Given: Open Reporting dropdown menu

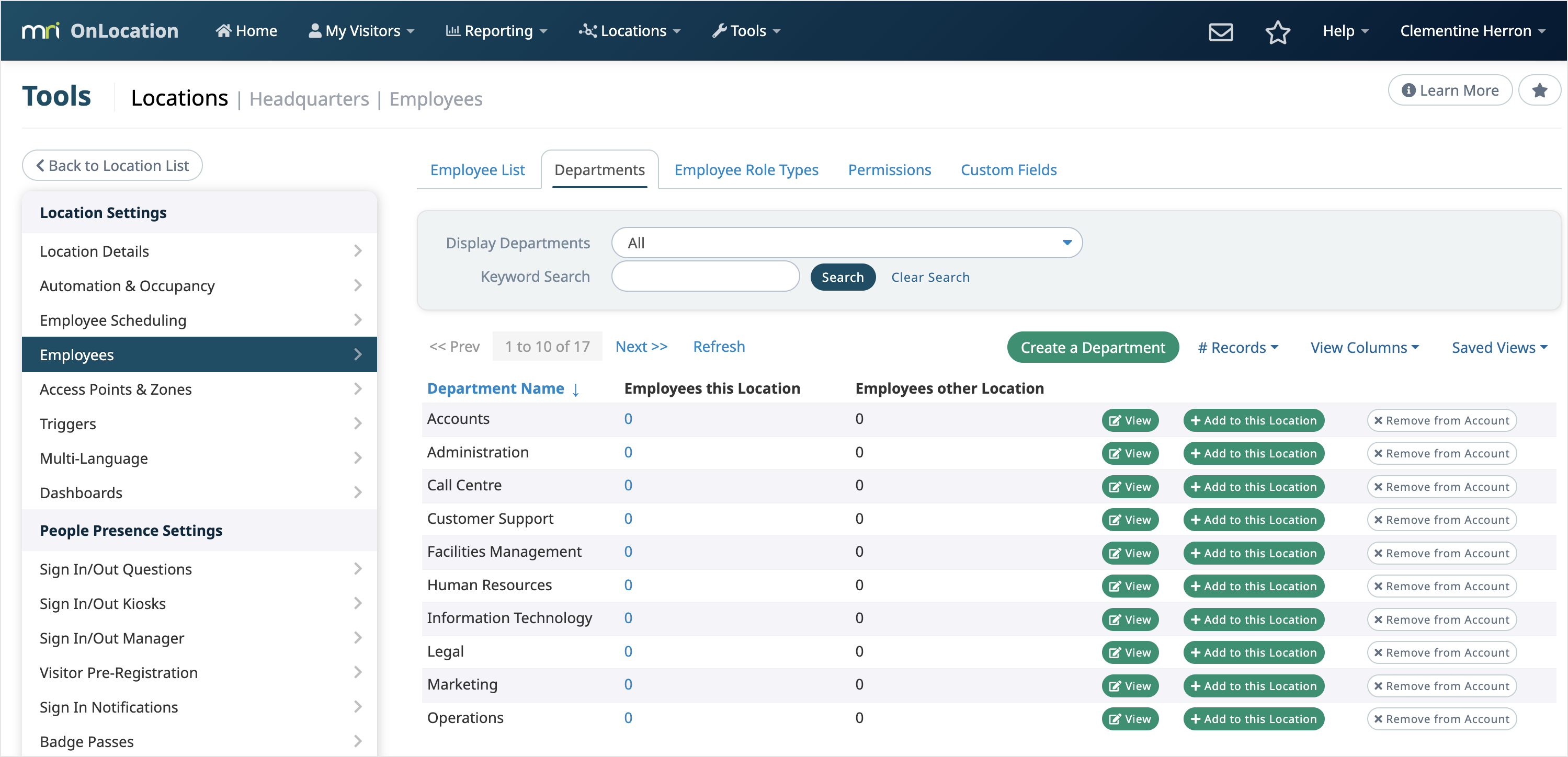Looking at the screenshot, I should pyautogui.click(x=496, y=30).
